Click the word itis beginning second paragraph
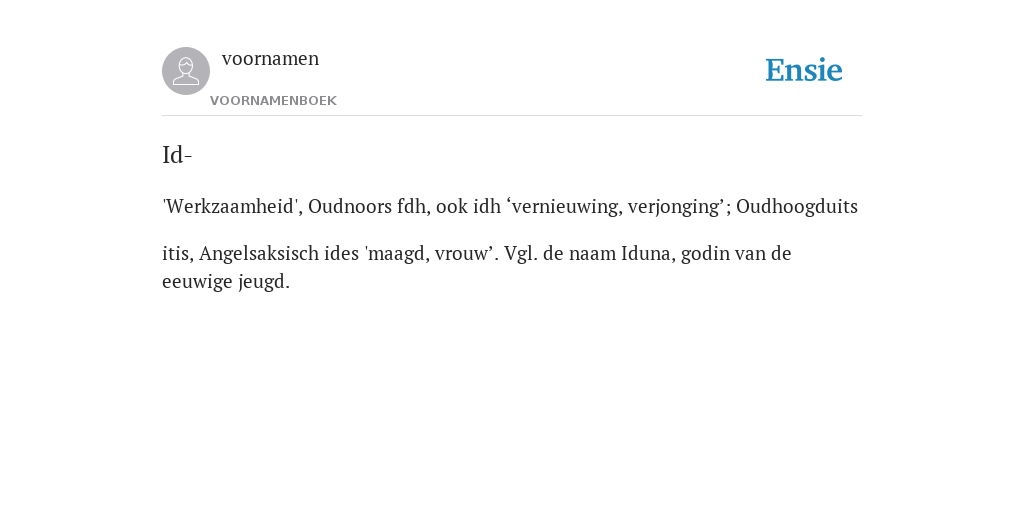 (x=175, y=253)
